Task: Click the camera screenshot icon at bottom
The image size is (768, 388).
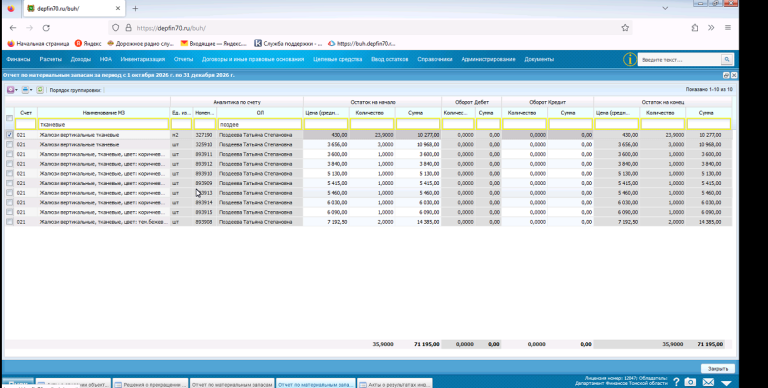Action: (690, 382)
